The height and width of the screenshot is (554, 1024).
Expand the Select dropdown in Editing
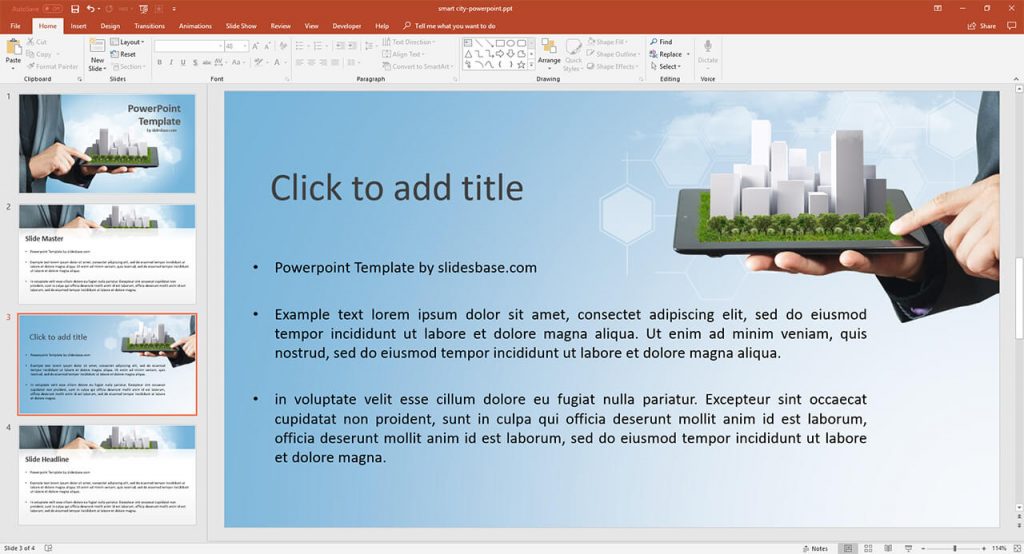click(x=669, y=67)
